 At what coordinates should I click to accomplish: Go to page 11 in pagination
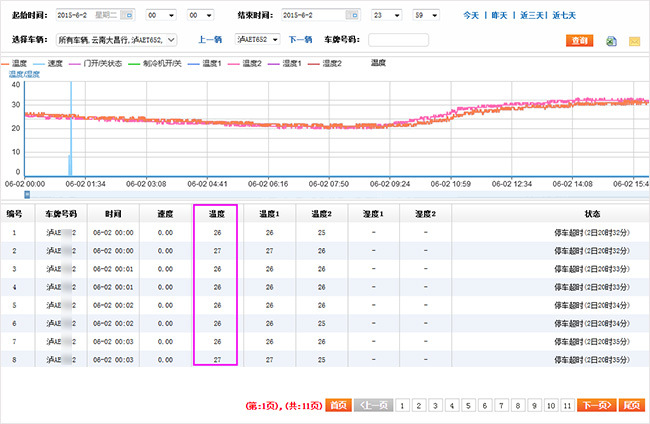tap(568, 405)
